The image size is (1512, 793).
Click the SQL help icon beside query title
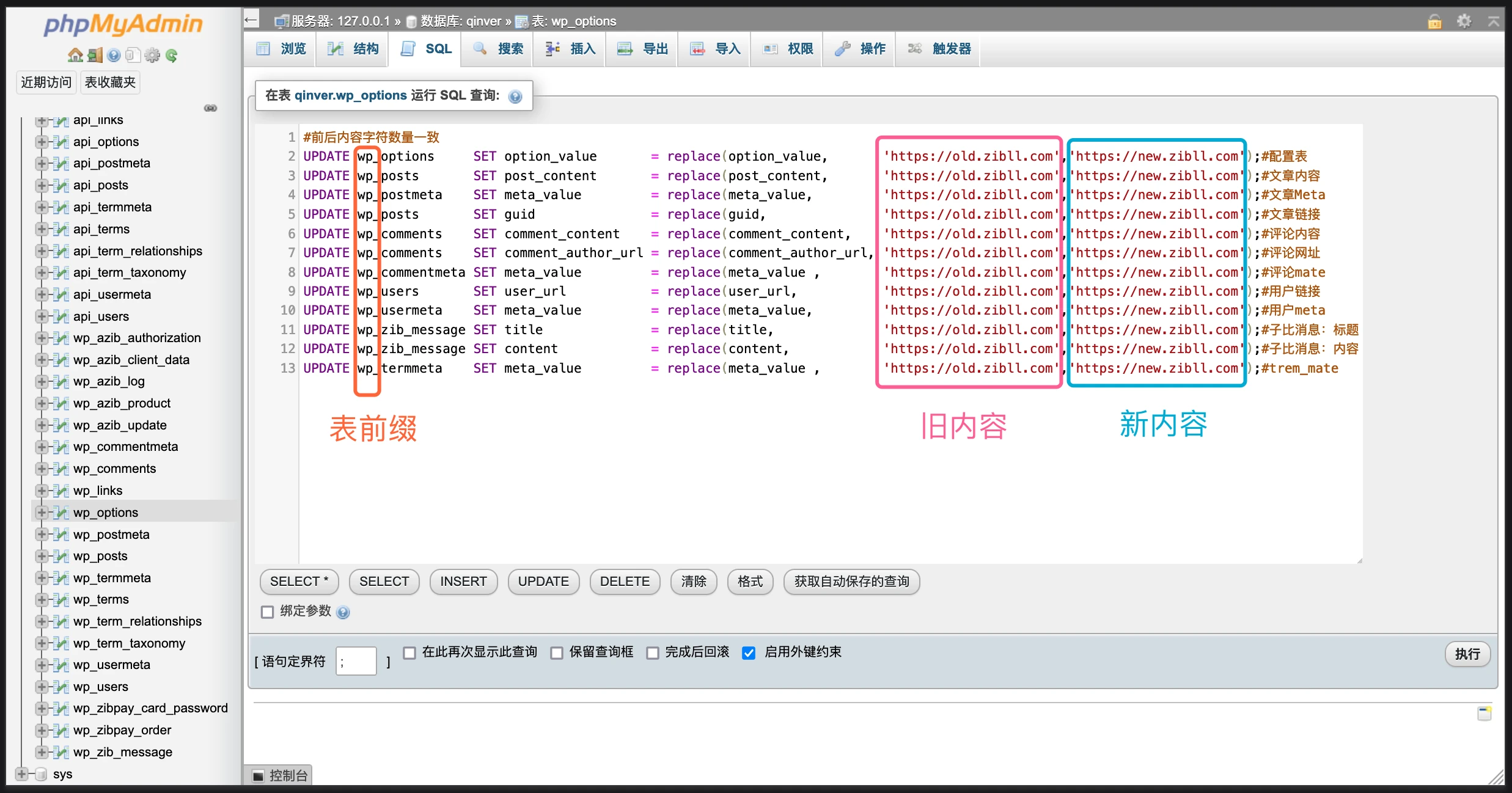(515, 97)
